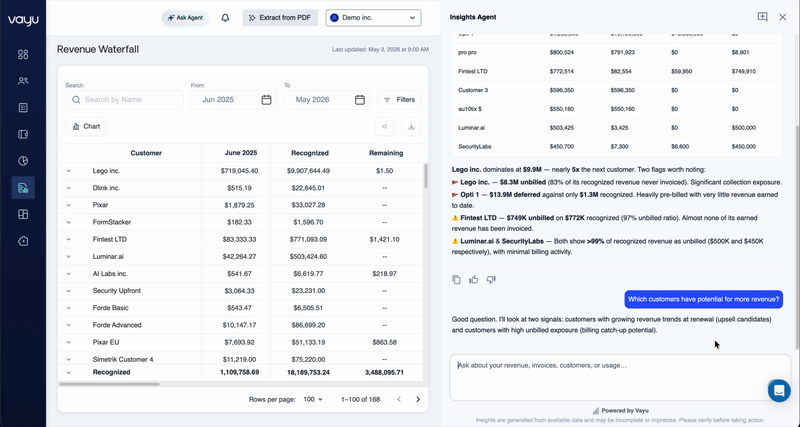Click the Insights Agent panel scrollbar
The height and width of the screenshot is (427, 800).
point(797,236)
